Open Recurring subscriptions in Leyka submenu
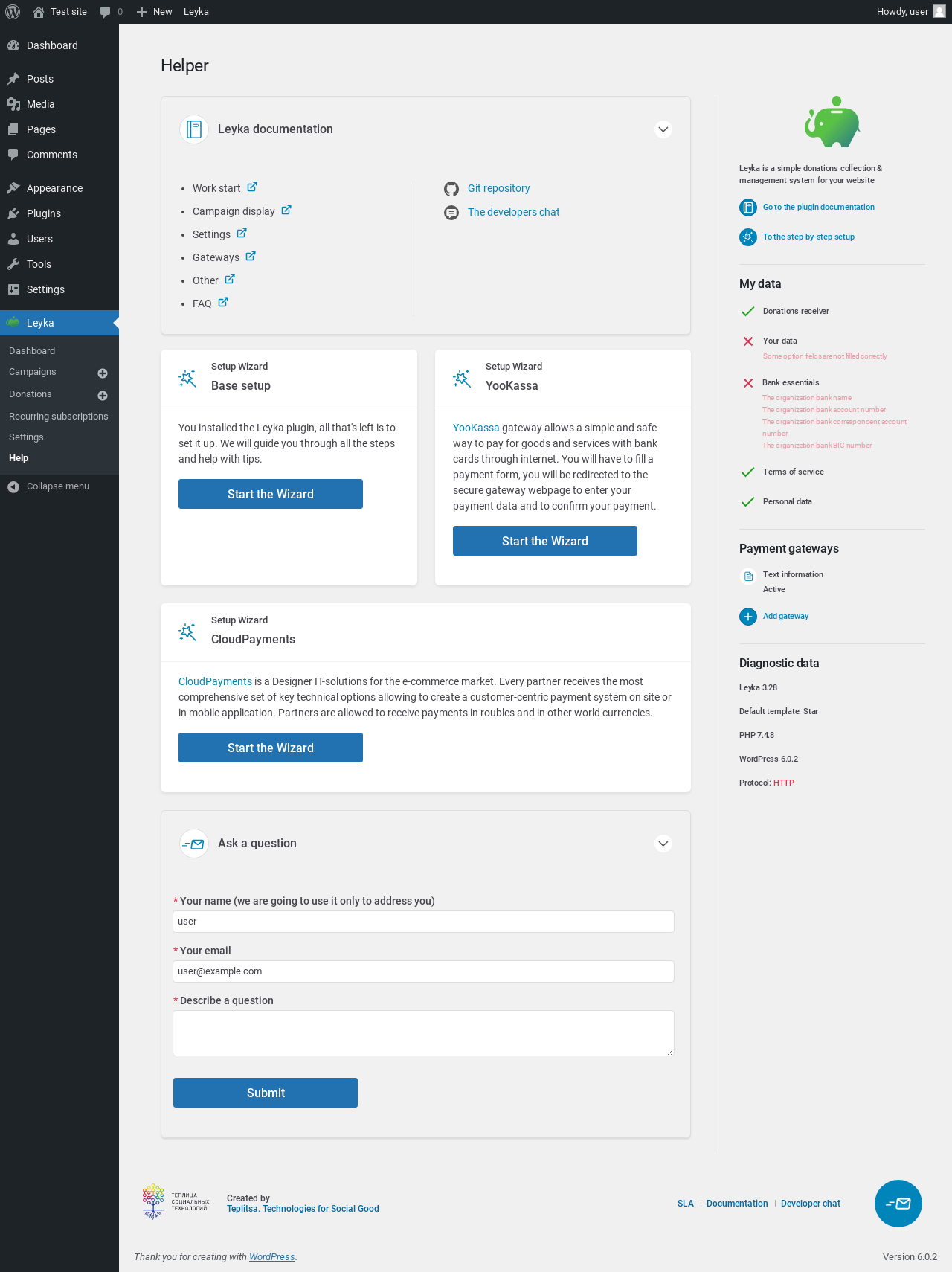Viewport: 952px width, 1272px height. pos(59,417)
